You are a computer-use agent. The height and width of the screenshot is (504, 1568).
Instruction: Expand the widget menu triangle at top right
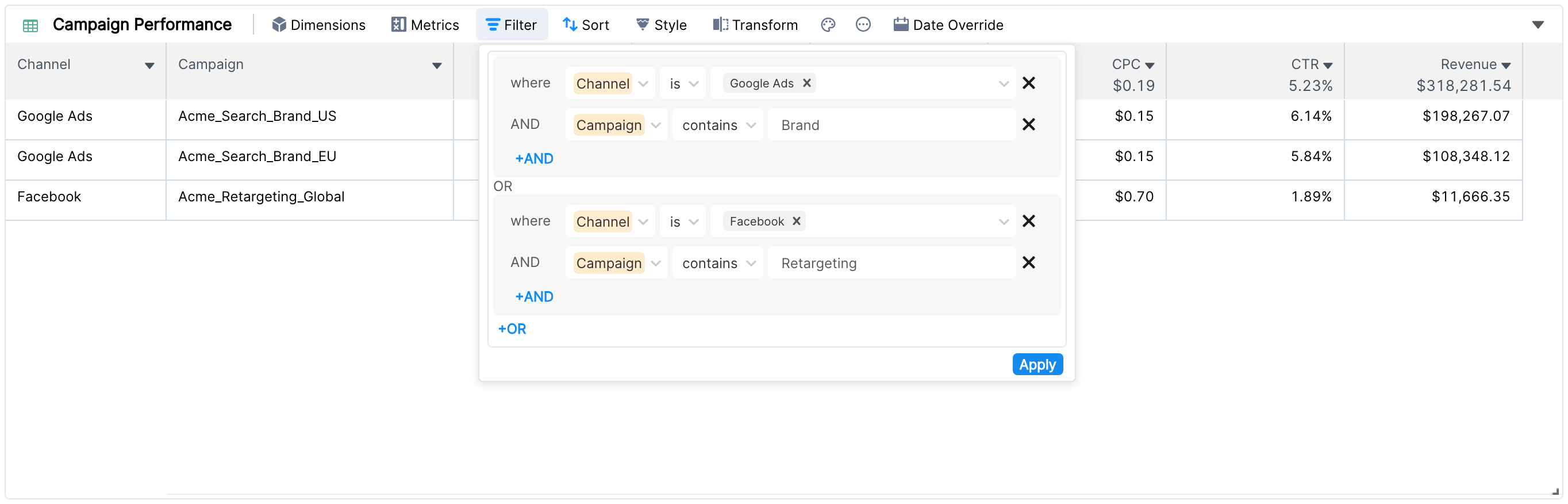[x=1538, y=25]
